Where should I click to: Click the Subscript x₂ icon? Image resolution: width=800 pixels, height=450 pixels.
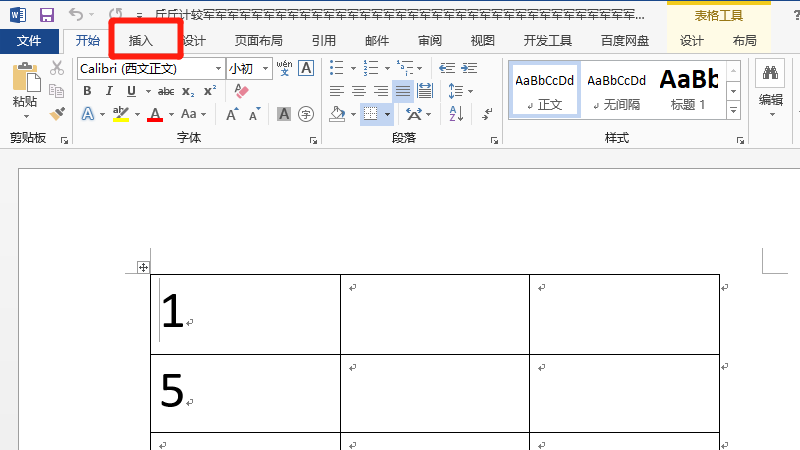(x=188, y=91)
